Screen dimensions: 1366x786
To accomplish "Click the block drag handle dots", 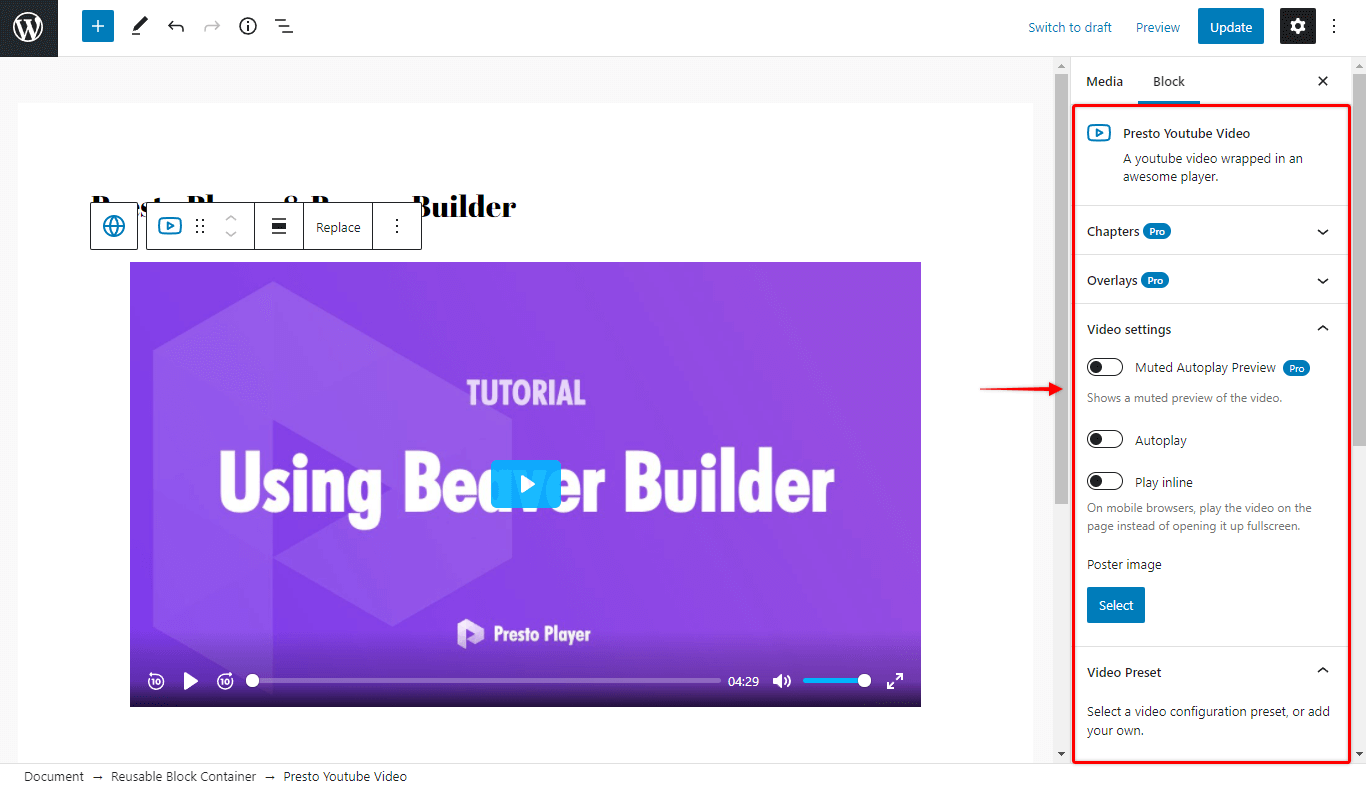I will [x=200, y=226].
